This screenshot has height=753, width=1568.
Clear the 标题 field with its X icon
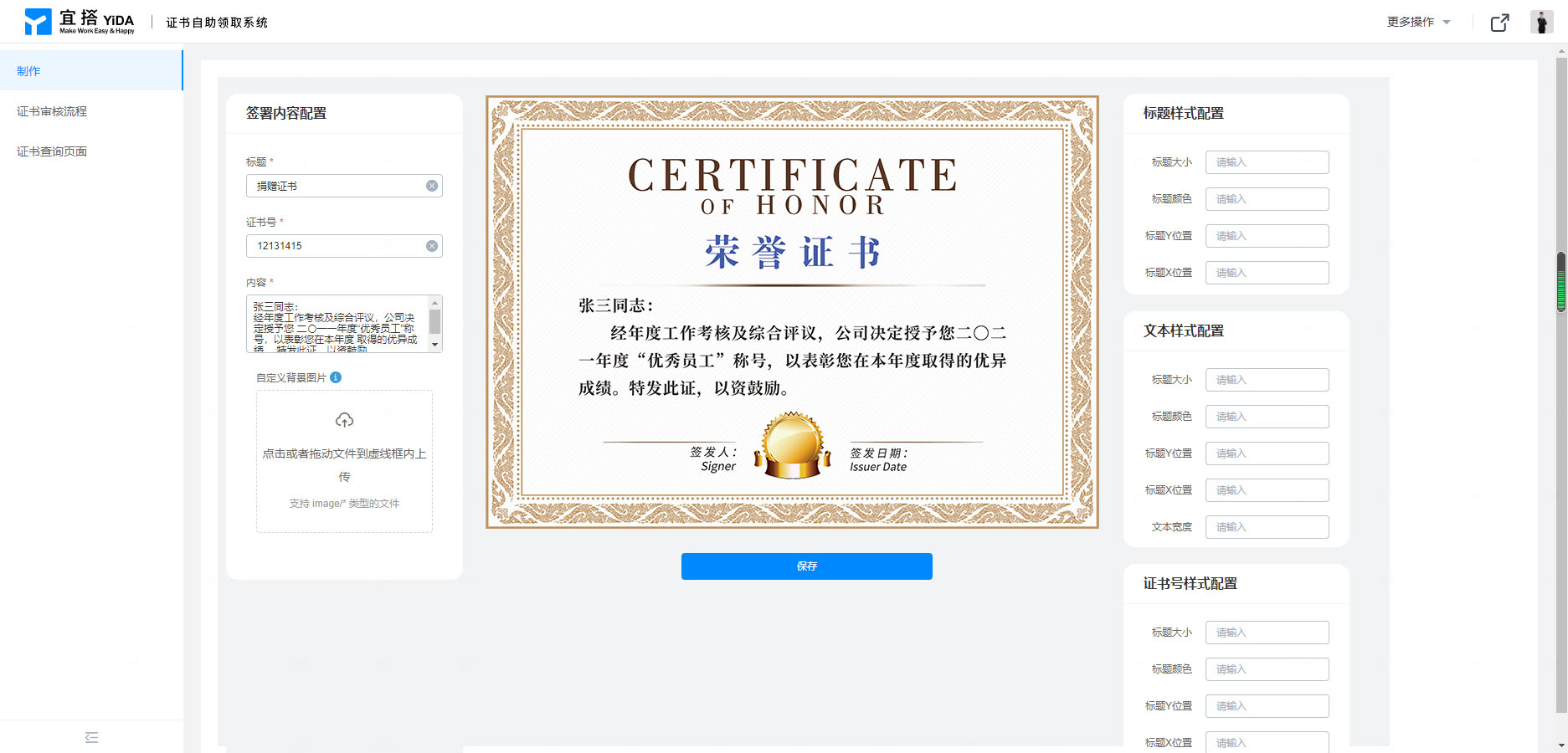point(432,186)
